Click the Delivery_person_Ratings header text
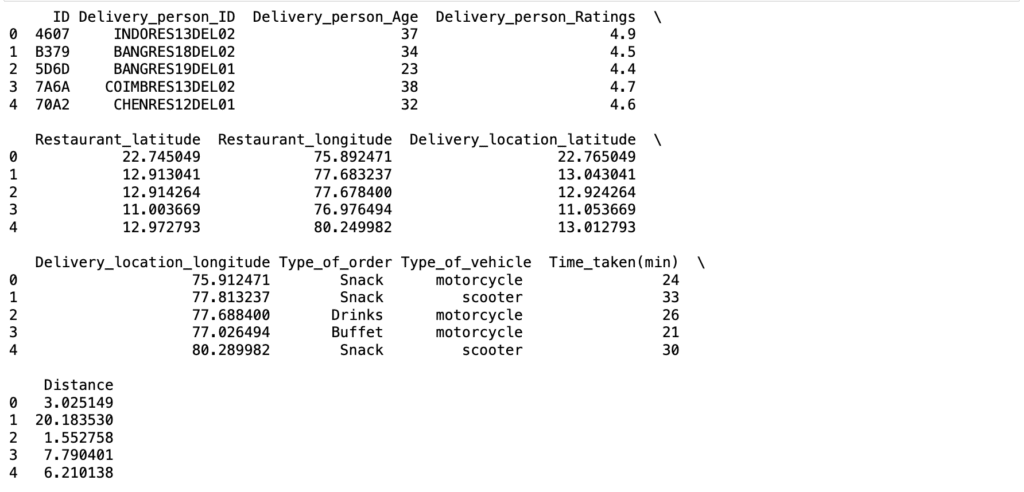 [536, 17]
